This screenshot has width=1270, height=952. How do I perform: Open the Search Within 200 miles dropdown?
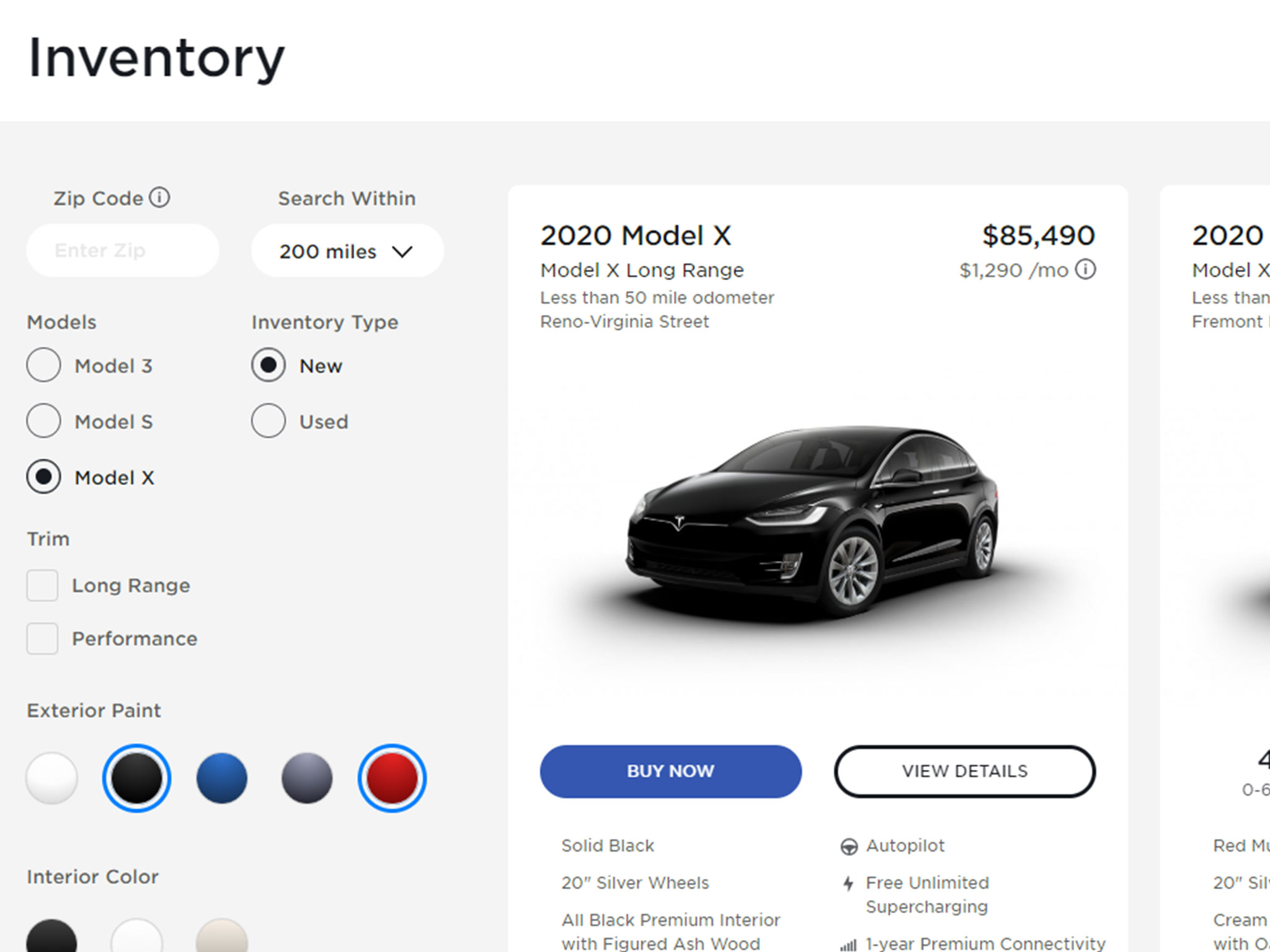coord(347,251)
